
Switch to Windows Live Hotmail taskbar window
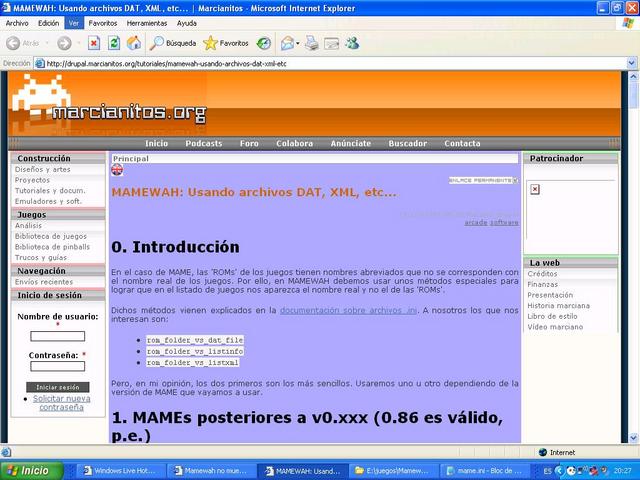pos(119,471)
